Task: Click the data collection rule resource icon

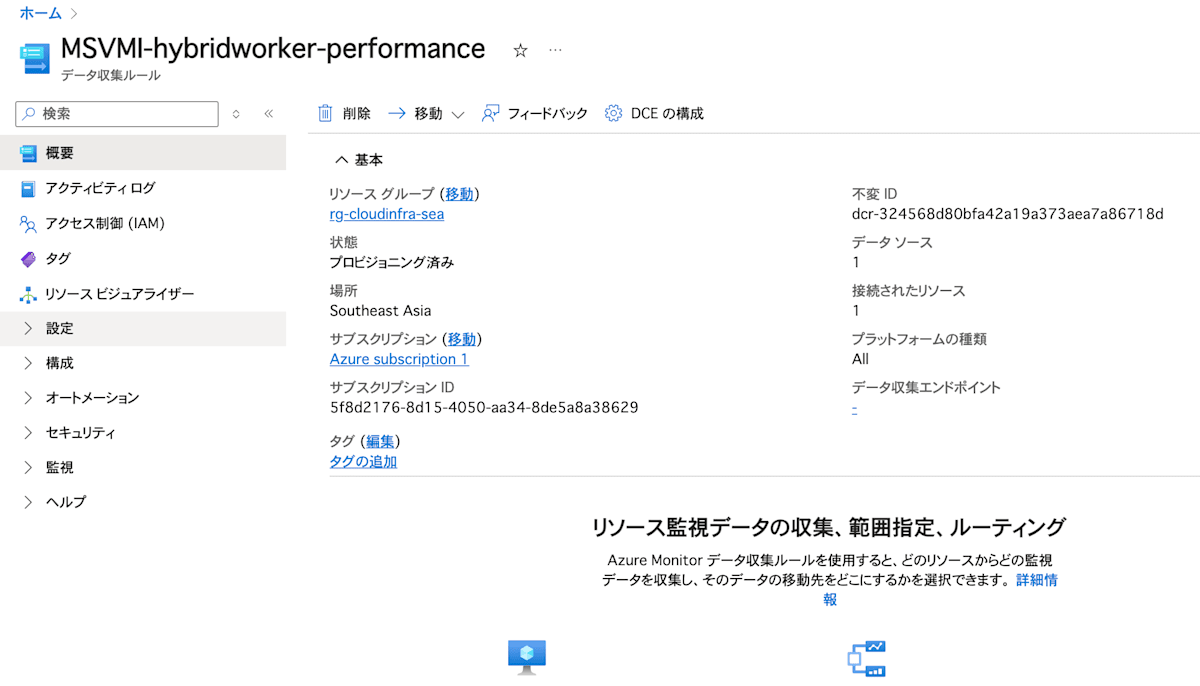Action: tap(35, 58)
